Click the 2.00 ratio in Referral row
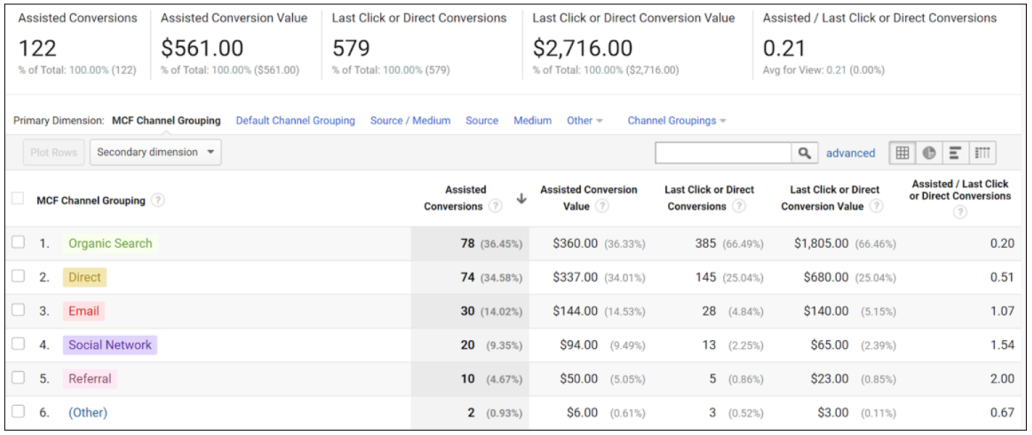The image size is (1032, 435). click(1002, 379)
